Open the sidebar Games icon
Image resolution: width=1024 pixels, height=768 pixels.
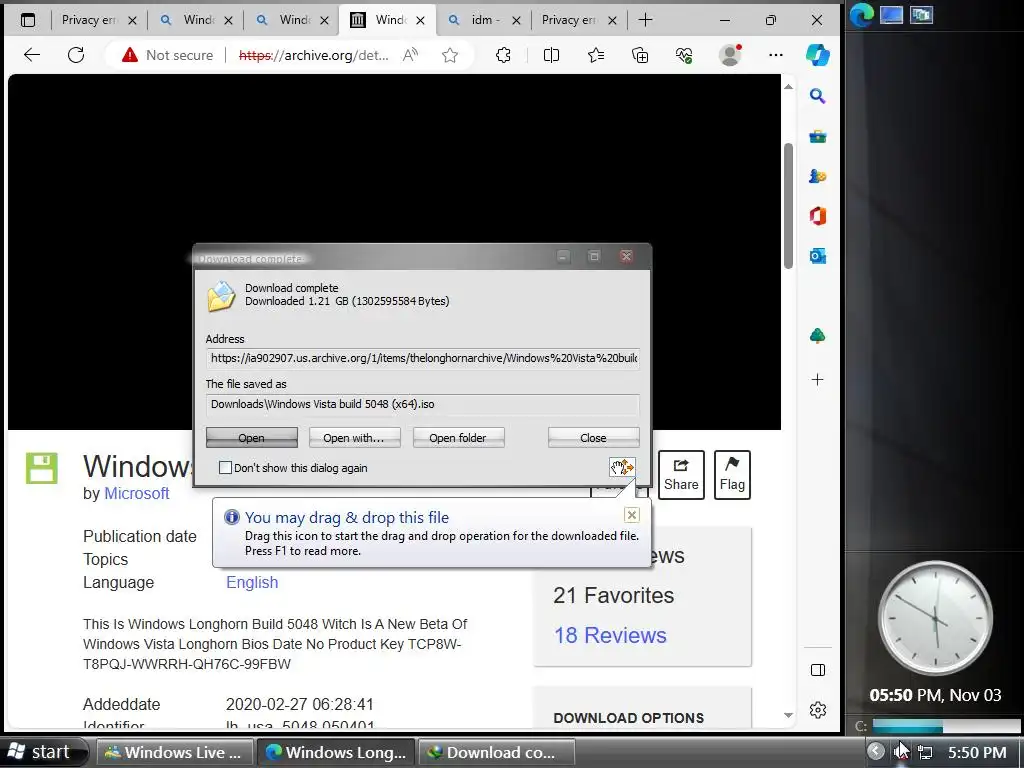click(x=817, y=176)
